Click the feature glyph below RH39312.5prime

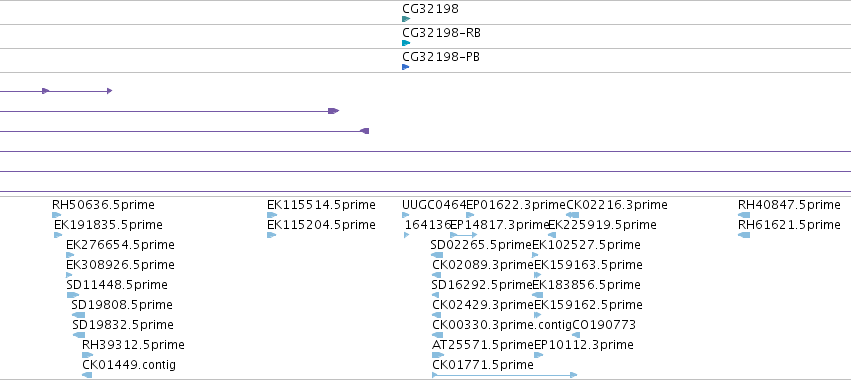(87, 355)
